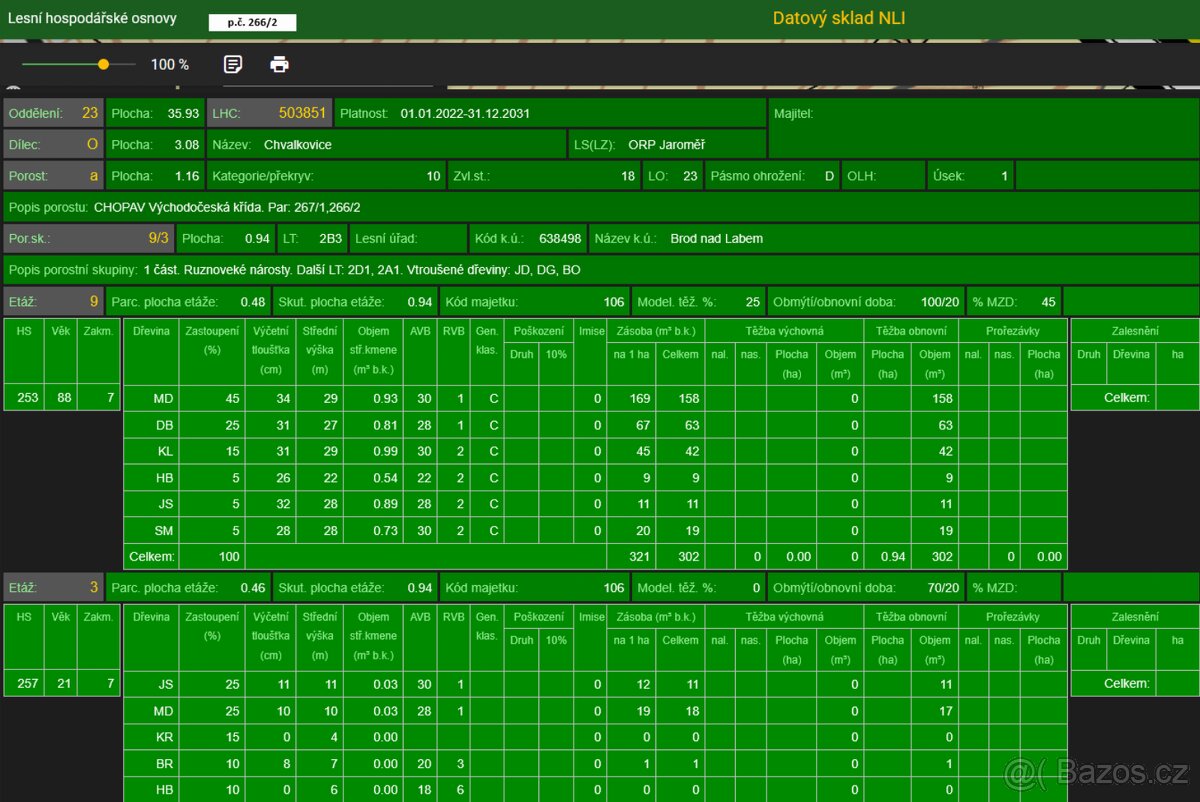Select the Dílec O cell
The height and width of the screenshot is (802, 1200).
53,144
